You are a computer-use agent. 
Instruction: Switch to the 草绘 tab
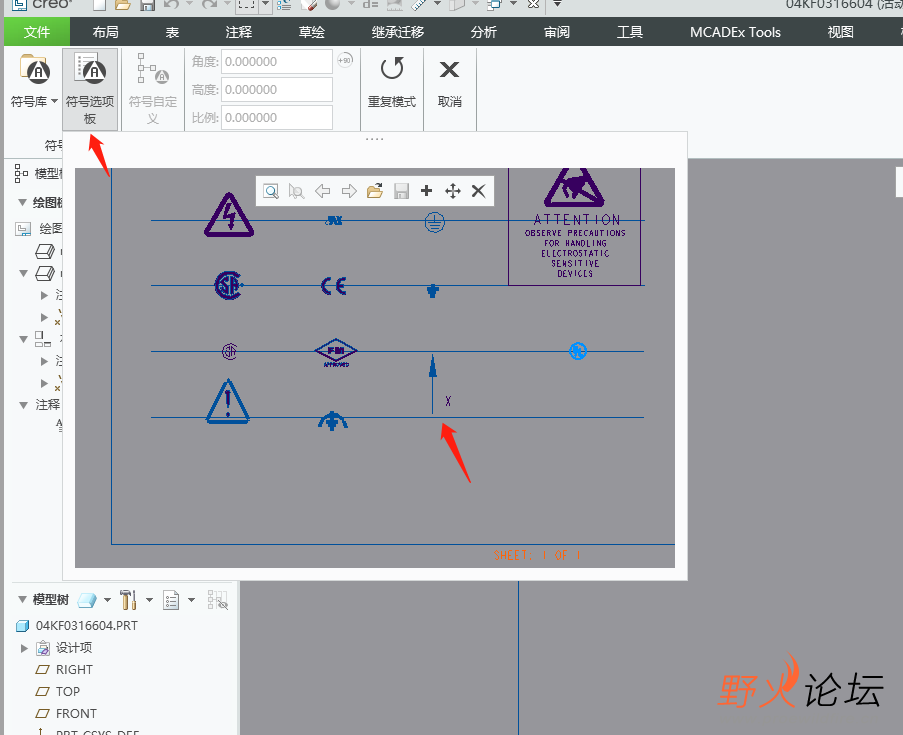click(312, 32)
